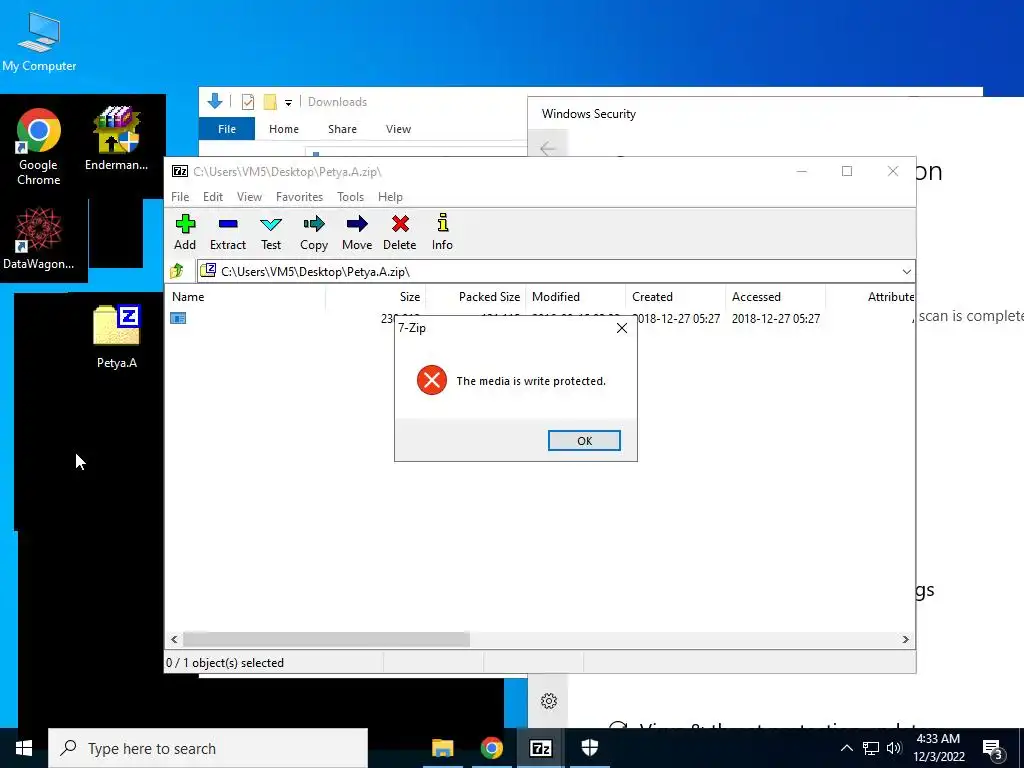
Task: Click the Move toolbar icon
Action: tap(357, 232)
